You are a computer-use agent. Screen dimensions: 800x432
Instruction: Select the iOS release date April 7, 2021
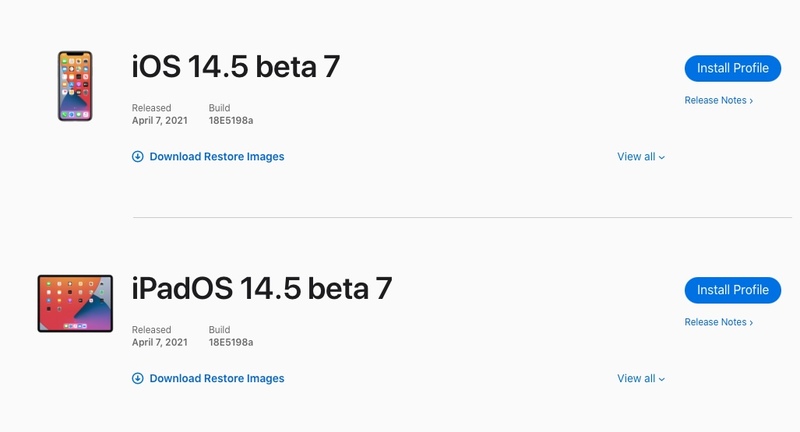(x=160, y=121)
